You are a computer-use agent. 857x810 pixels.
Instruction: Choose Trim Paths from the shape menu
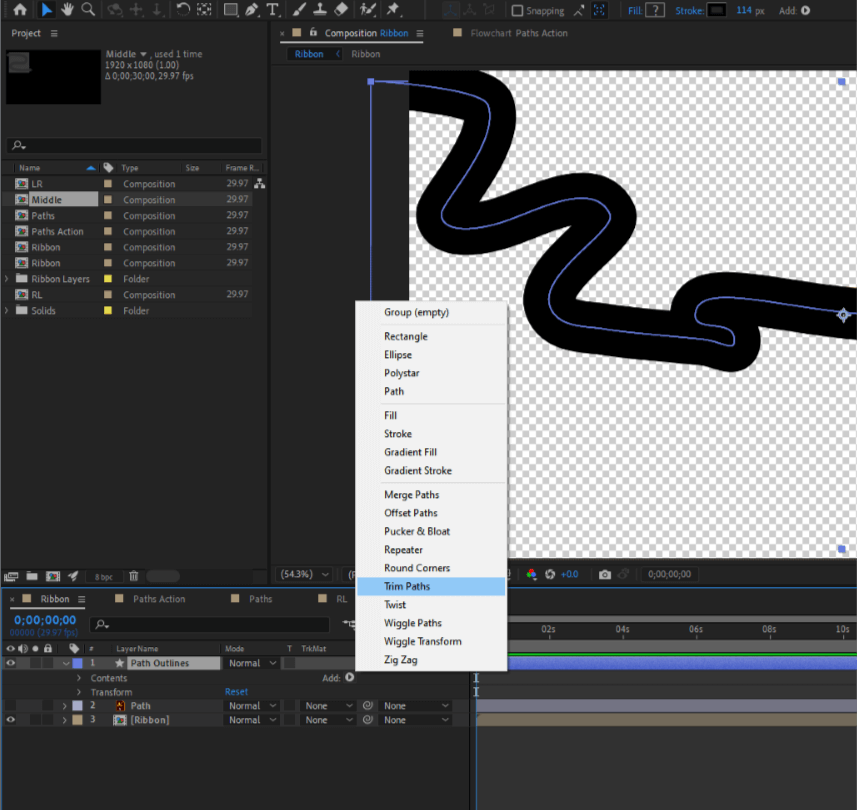coord(408,586)
